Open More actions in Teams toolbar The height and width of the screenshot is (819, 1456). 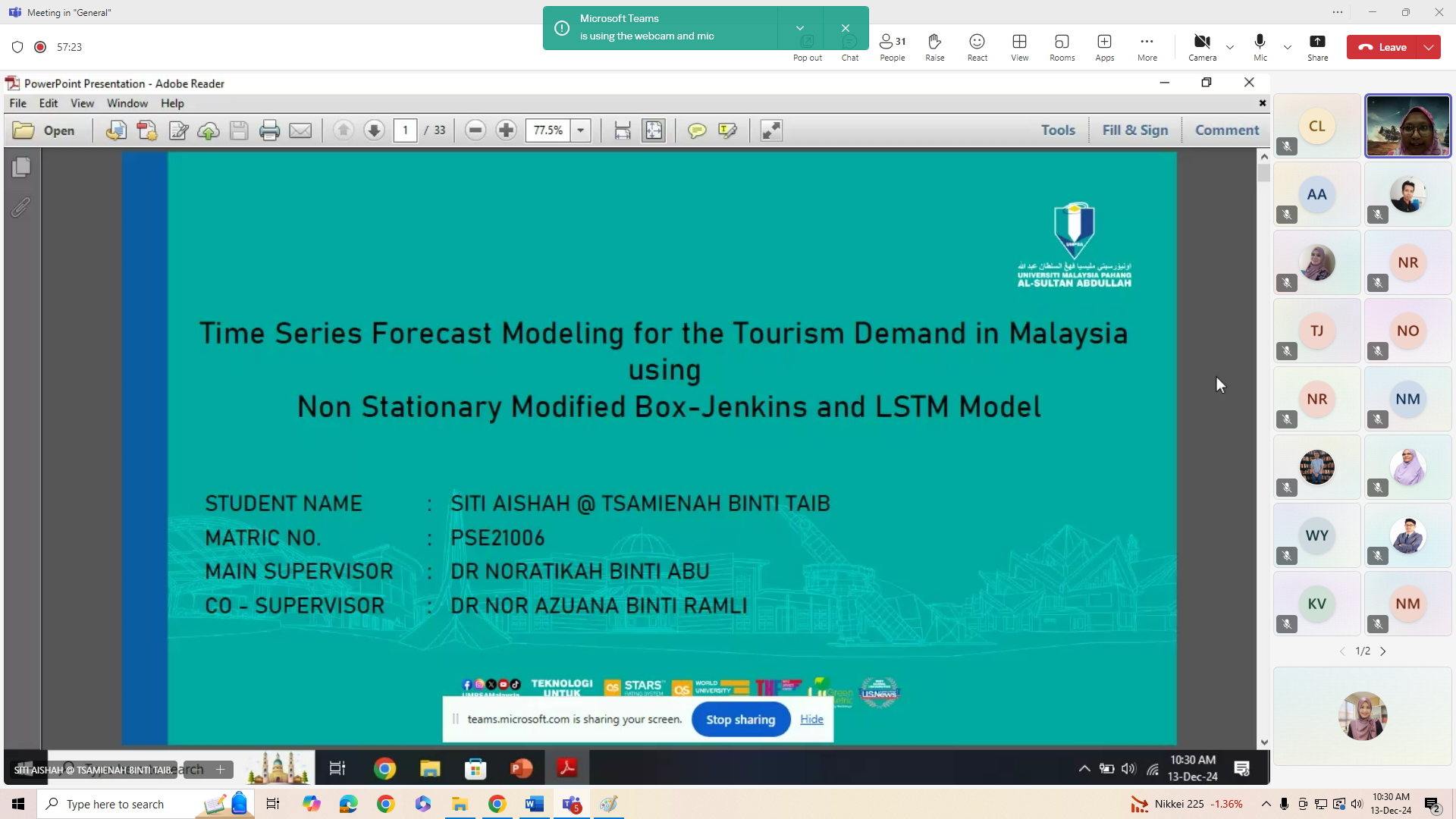(x=1147, y=47)
